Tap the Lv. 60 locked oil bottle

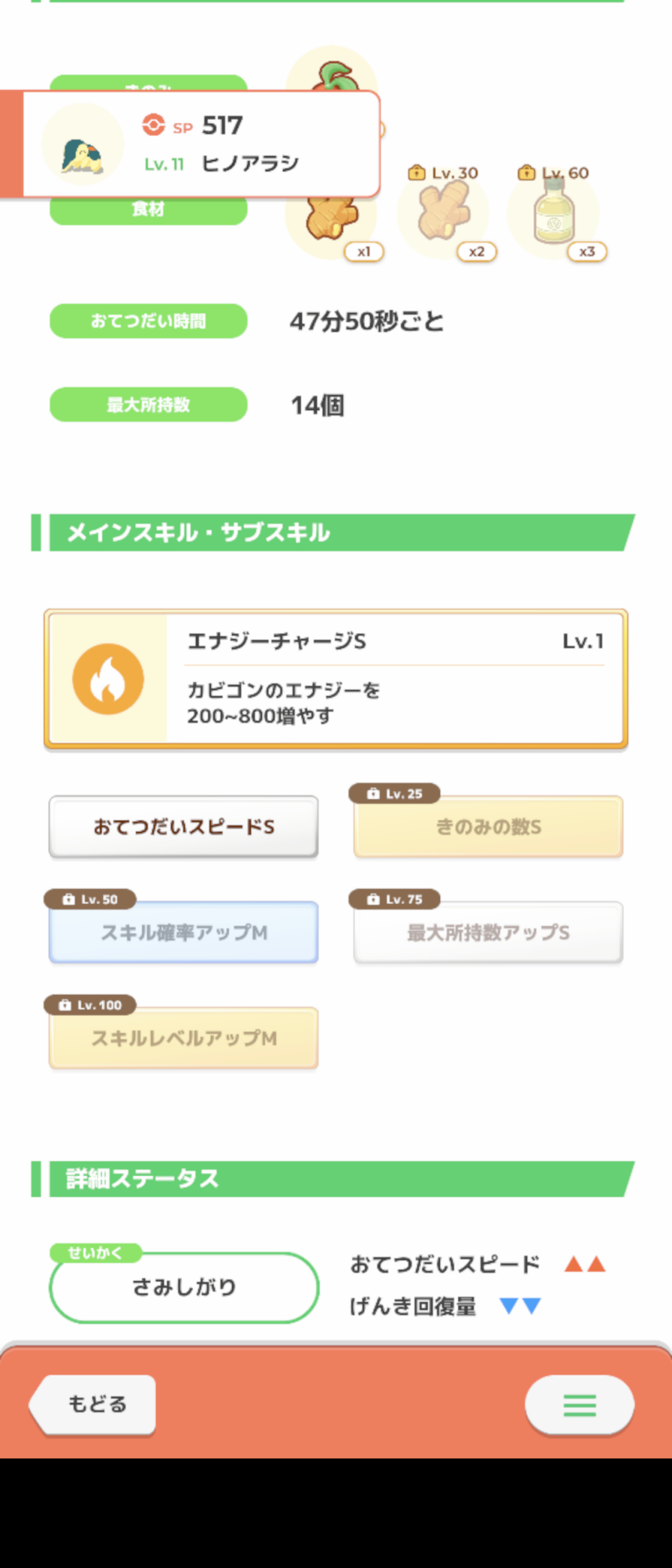[x=554, y=212]
